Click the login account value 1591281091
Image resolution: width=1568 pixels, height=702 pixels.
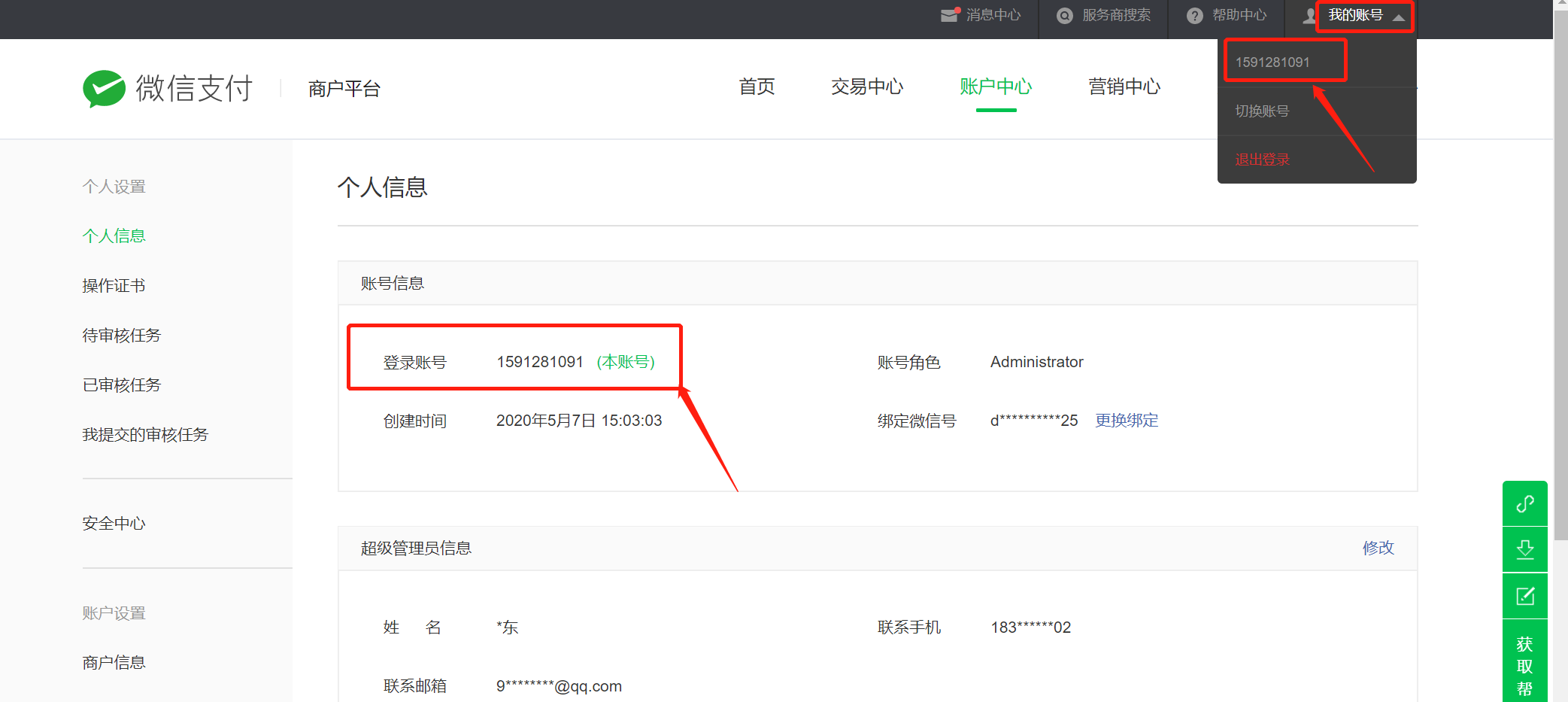point(540,362)
